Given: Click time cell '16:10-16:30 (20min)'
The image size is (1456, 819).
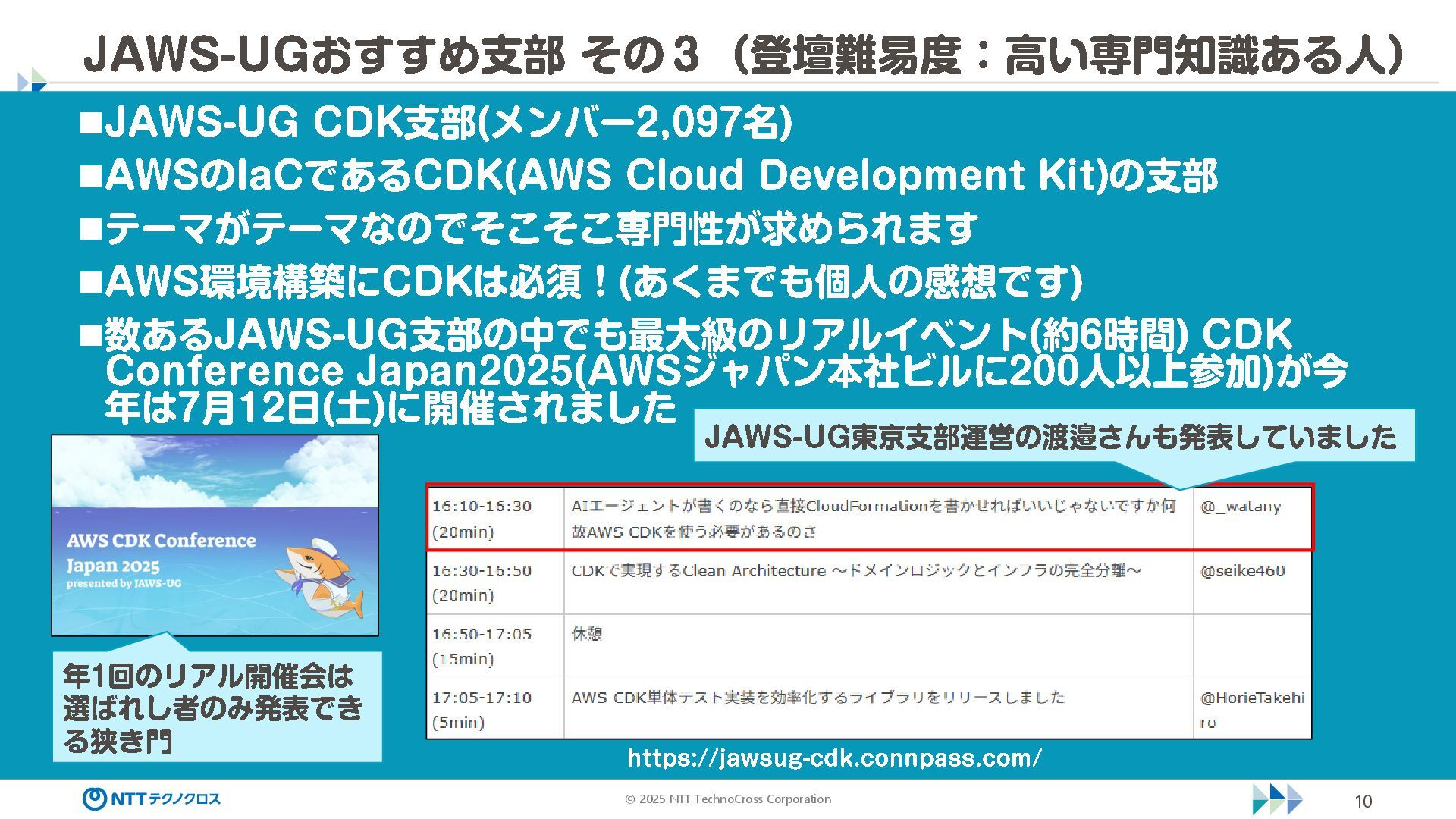Looking at the screenshot, I should pyautogui.click(x=496, y=519).
